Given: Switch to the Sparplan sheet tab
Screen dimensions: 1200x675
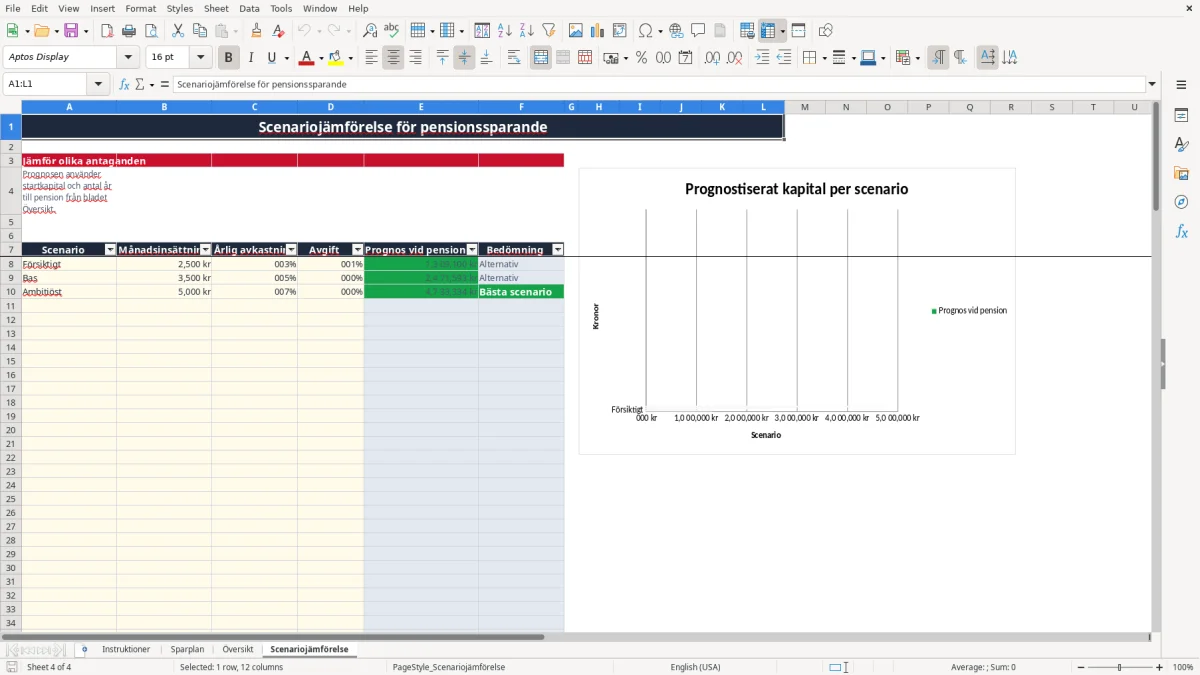Looking at the screenshot, I should [x=187, y=649].
